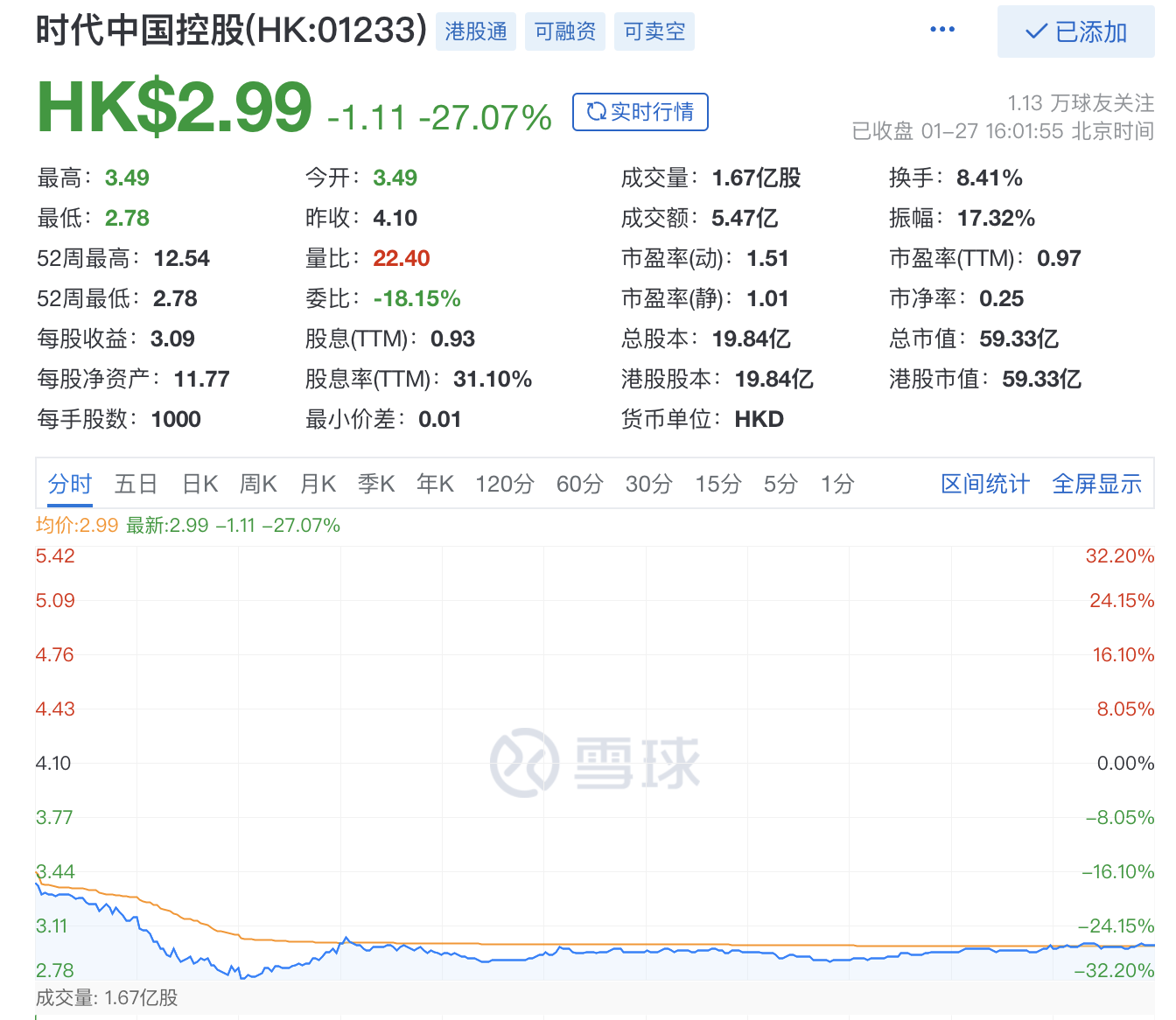Select the 可融资 tag
The height and width of the screenshot is (1020, 1176).
pyautogui.click(x=565, y=31)
